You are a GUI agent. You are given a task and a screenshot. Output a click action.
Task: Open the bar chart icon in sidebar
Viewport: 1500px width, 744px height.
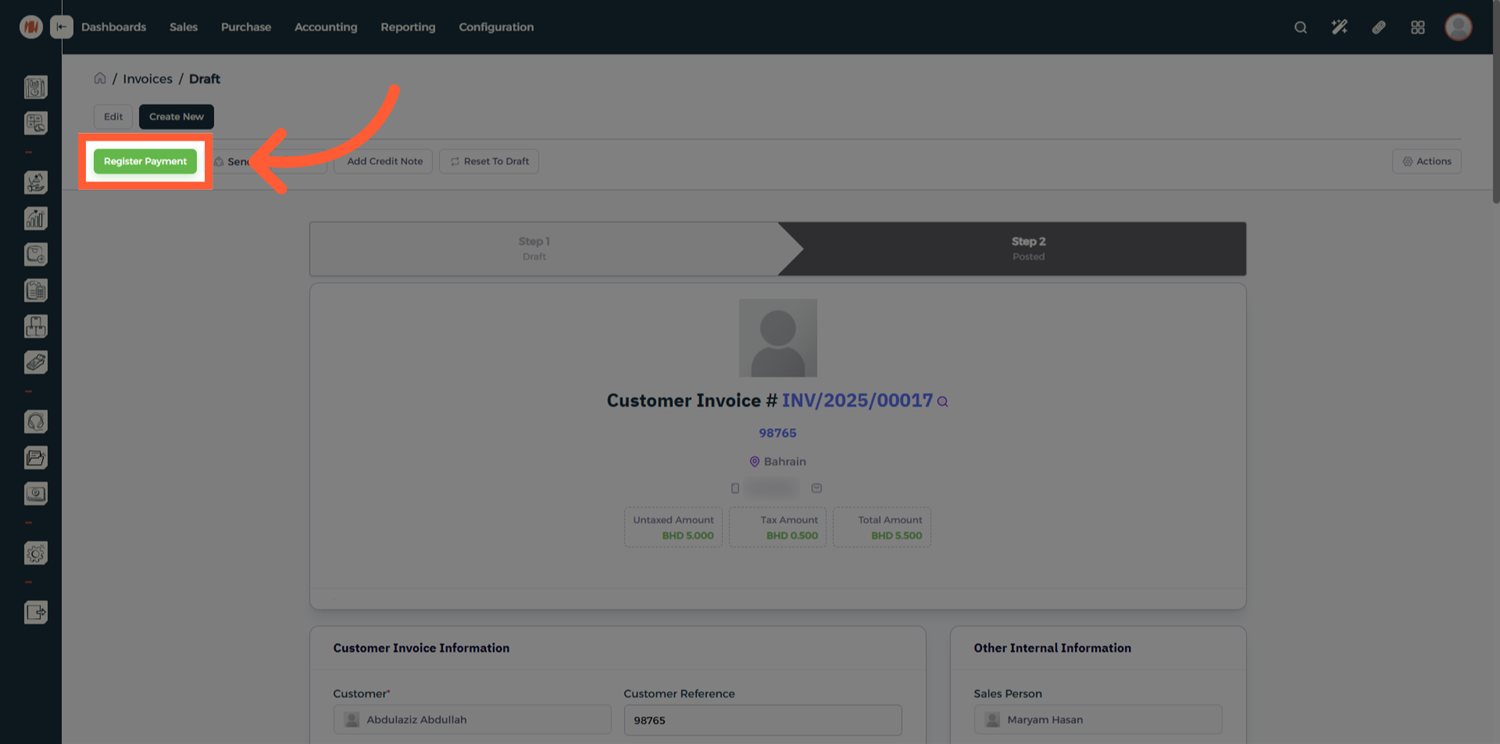click(35, 218)
